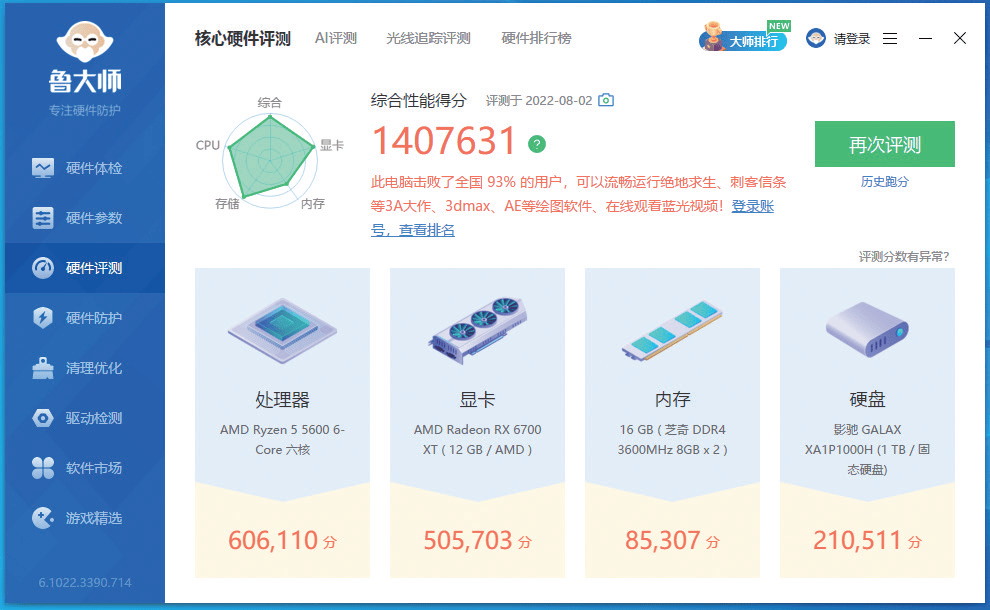Click the green question mark help icon
Viewport: 990px width, 610px height.
pyautogui.click(x=537, y=144)
